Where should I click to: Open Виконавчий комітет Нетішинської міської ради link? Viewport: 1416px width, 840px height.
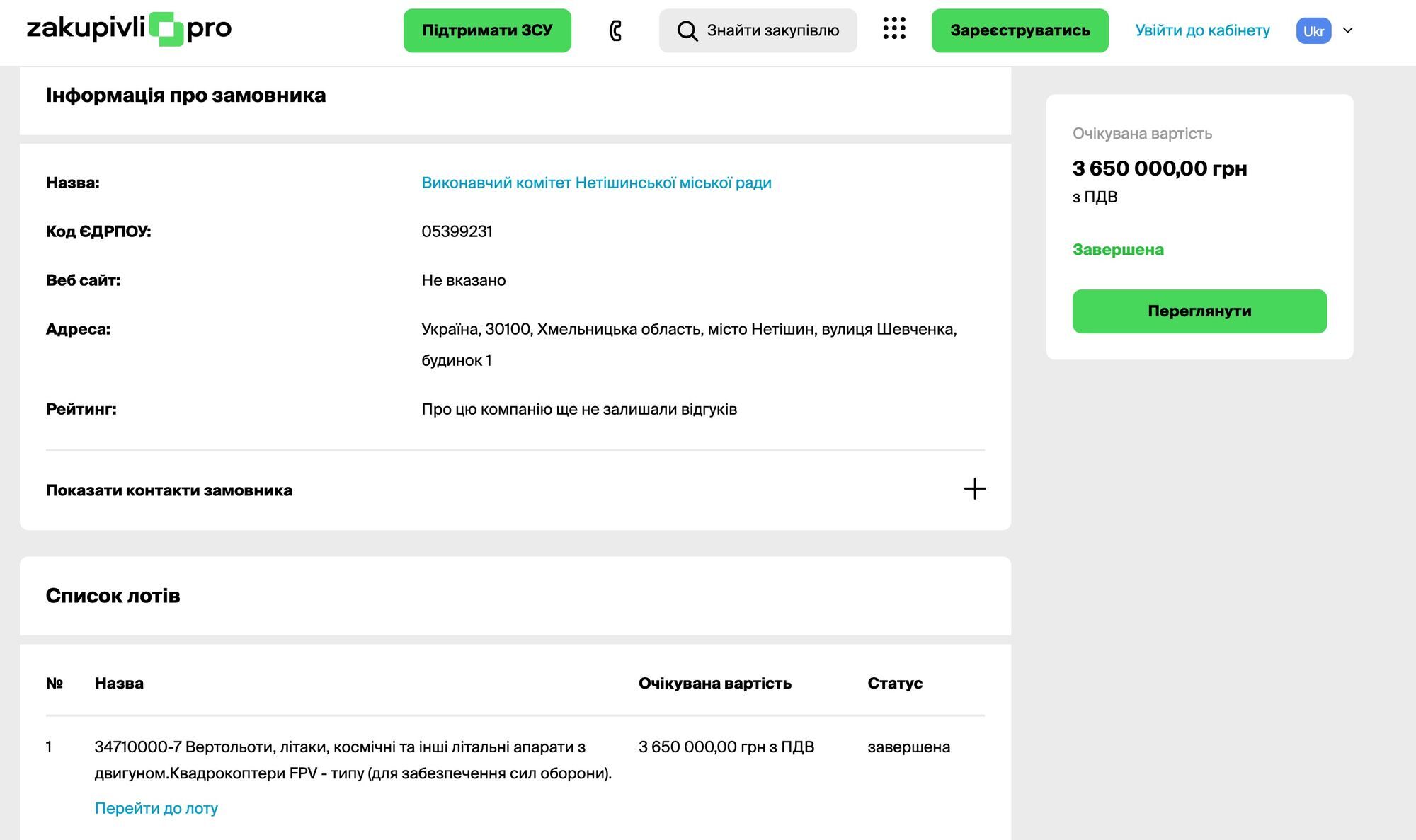(596, 183)
